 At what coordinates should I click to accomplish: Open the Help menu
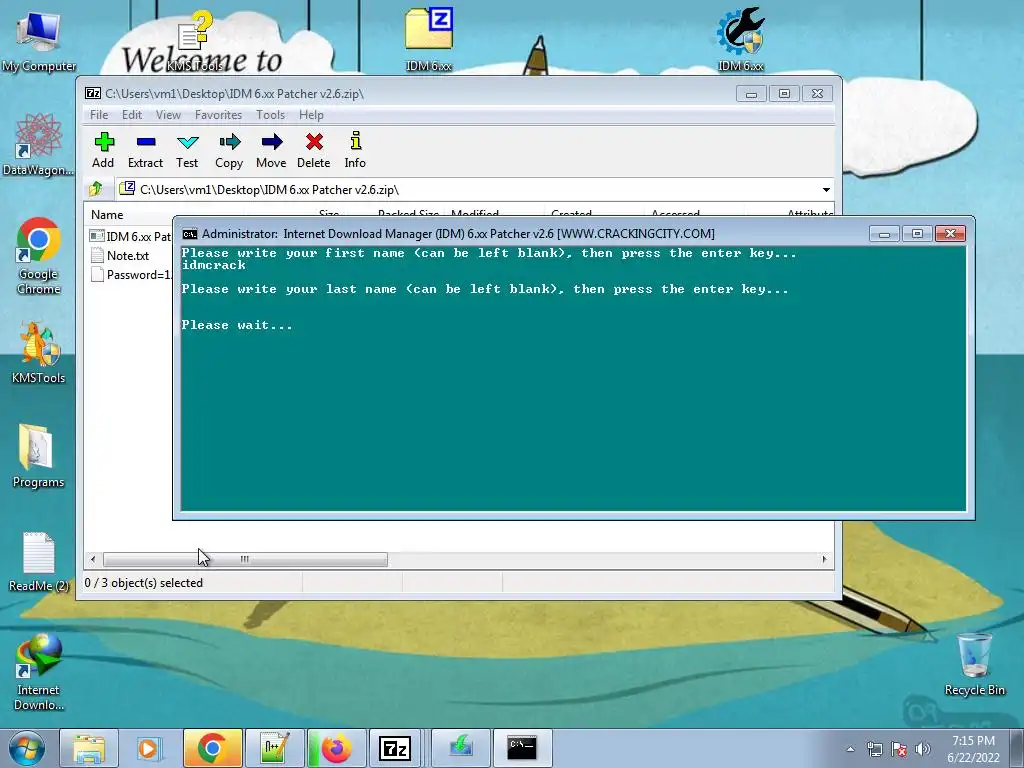tap(311, 115)
